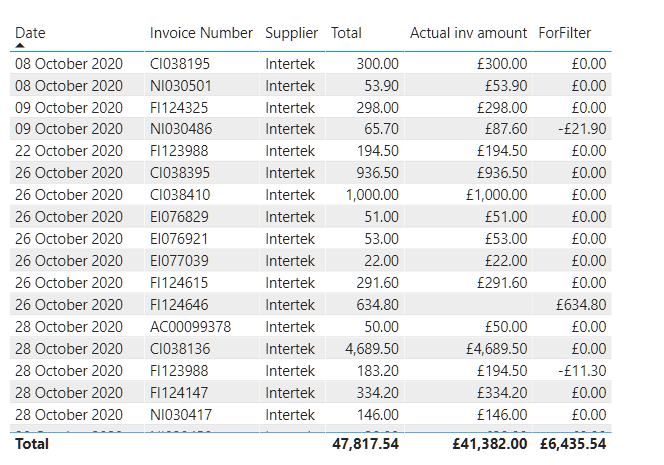The width and height of the screenshot is (664, 465).
Task: Select invoice number FI124615
Action: (179, 283)
